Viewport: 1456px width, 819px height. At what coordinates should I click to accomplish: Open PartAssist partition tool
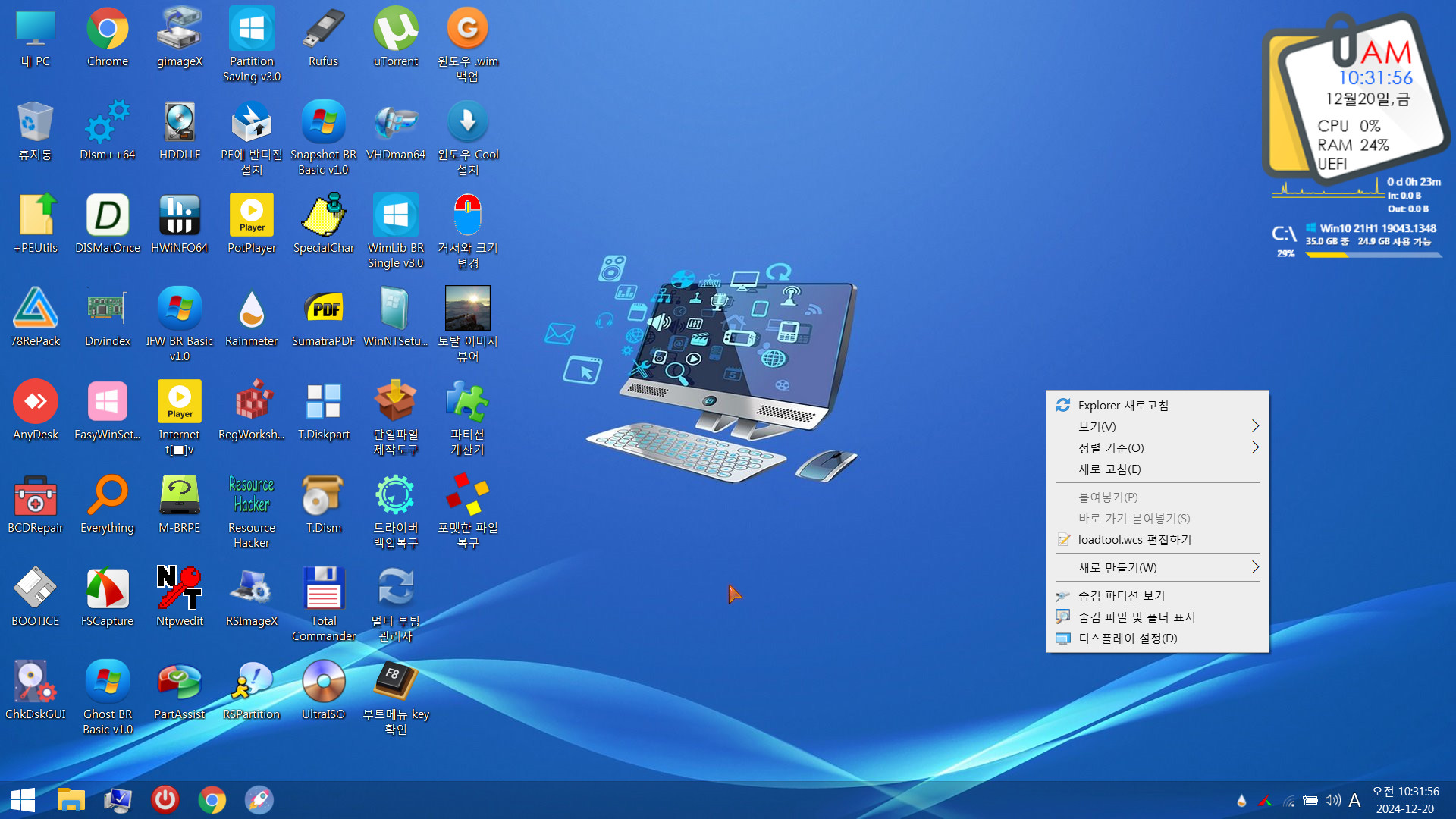(x=180, y=690)
